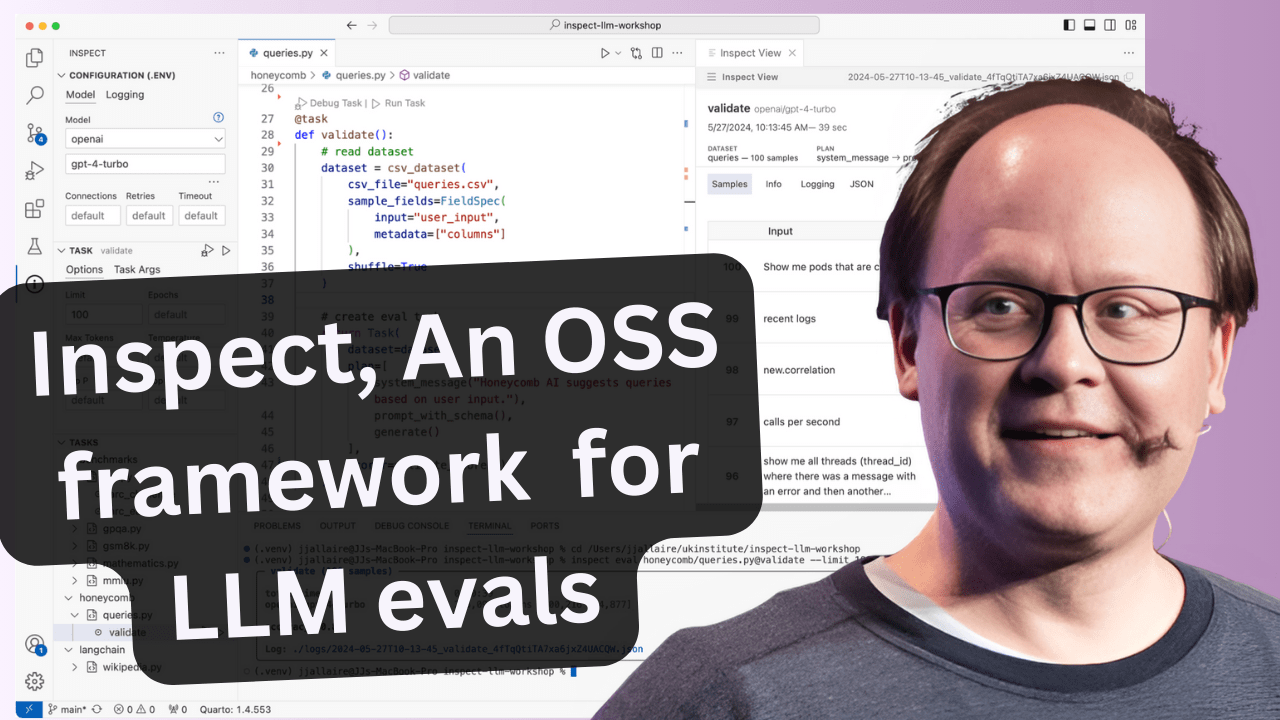
Task: Click the run task play icon in Task header
Action: pyautogui.click(x=226, y=250)
